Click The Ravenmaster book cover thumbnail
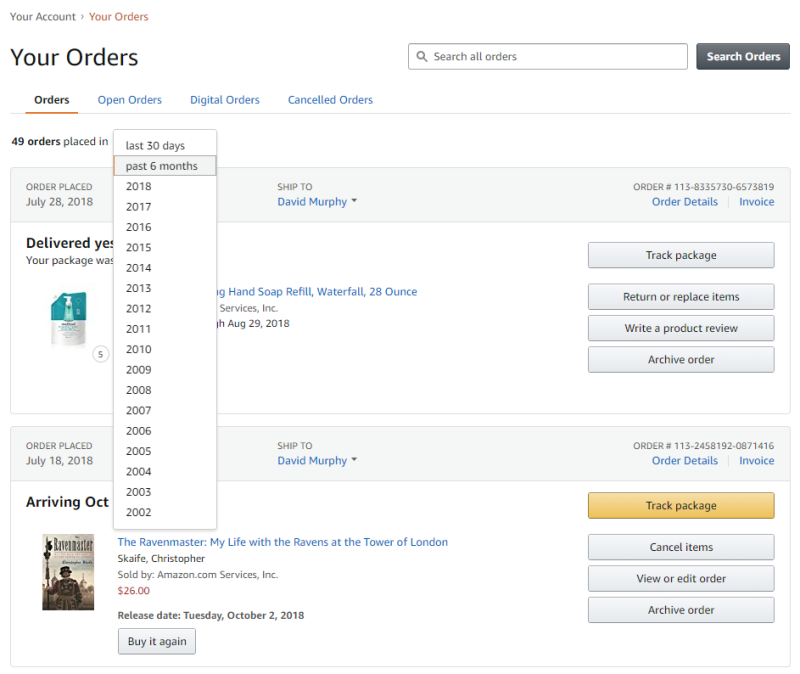This screenshot has width=800, height=674. pos(68,572)
